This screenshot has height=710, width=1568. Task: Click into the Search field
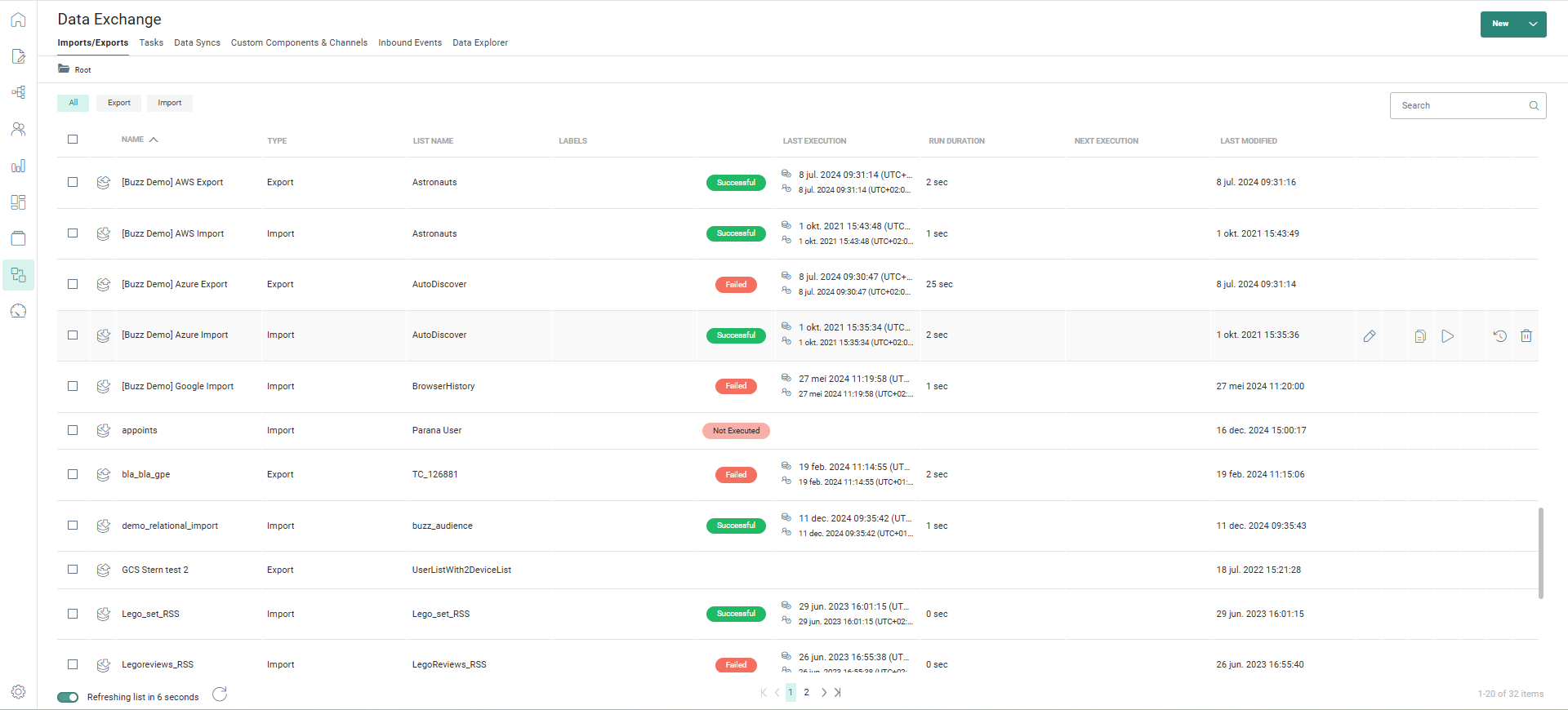click(1462, 105)
